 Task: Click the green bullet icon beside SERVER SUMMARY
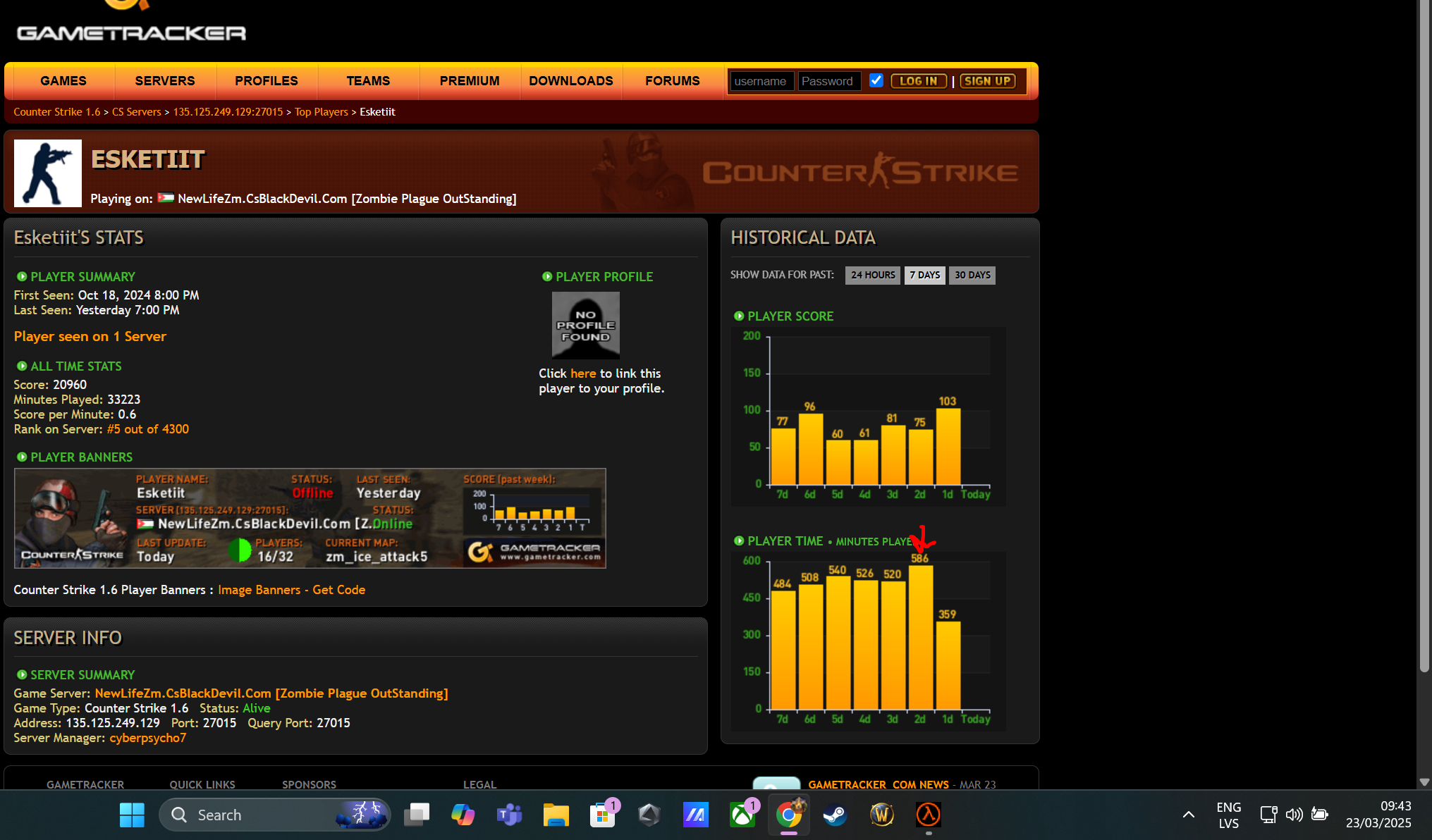tap(22, 675)
